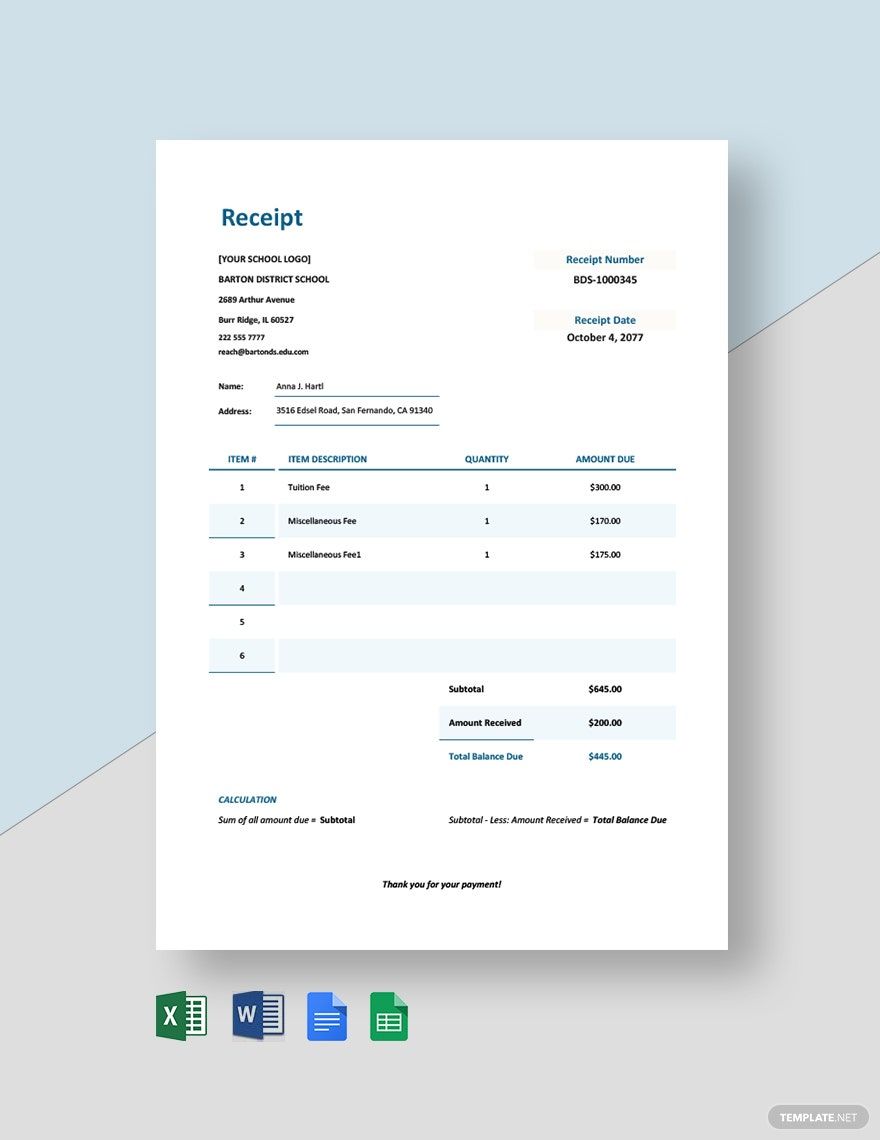Click the receipt document preview
This screenshot has width=880, height=1140.
point(441,545)
